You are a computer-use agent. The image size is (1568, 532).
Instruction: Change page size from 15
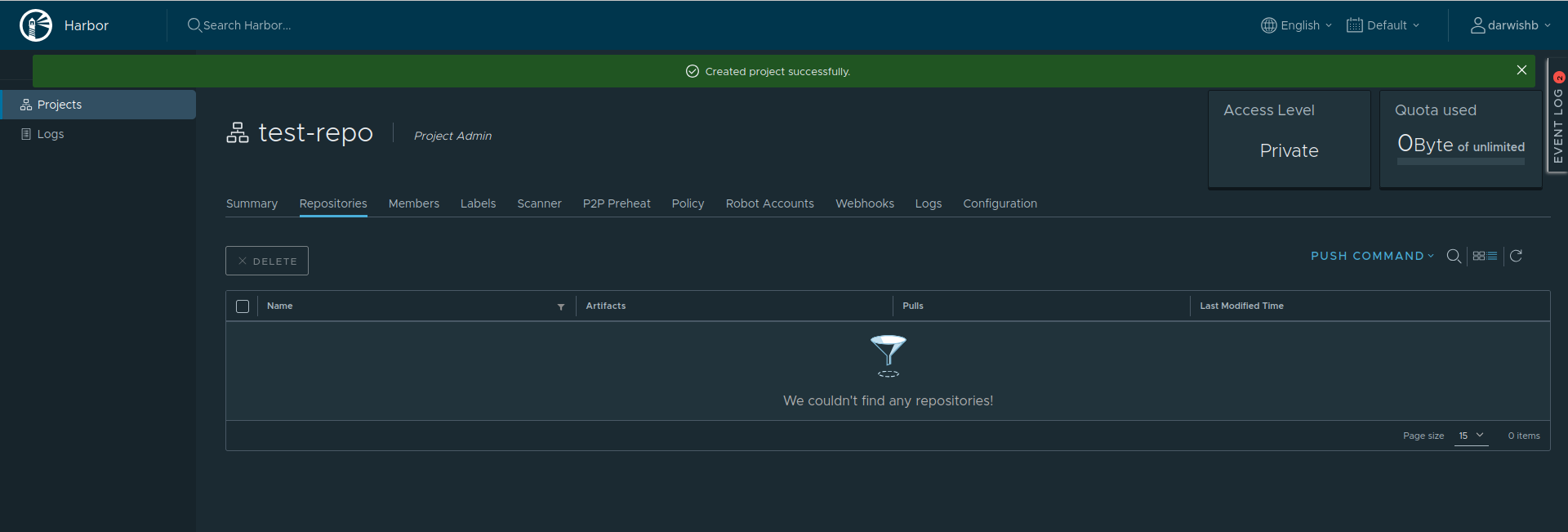coord(1471,436)
